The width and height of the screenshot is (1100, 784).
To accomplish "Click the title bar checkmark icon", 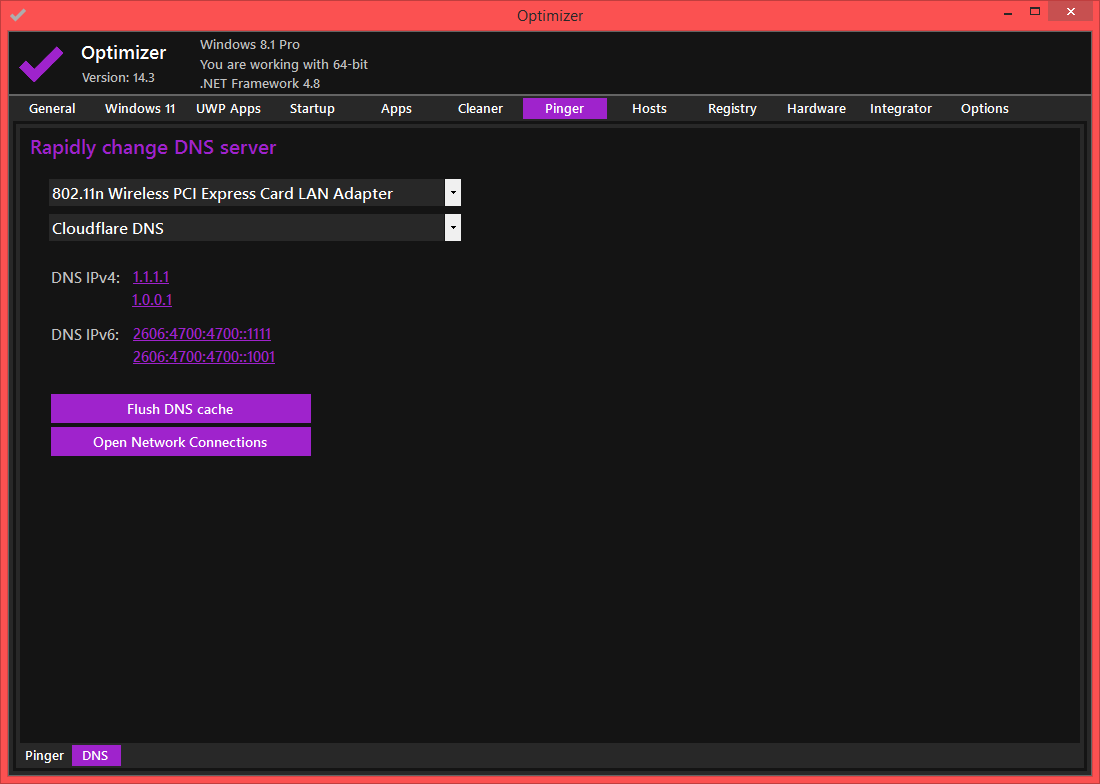I will [18, 15].
